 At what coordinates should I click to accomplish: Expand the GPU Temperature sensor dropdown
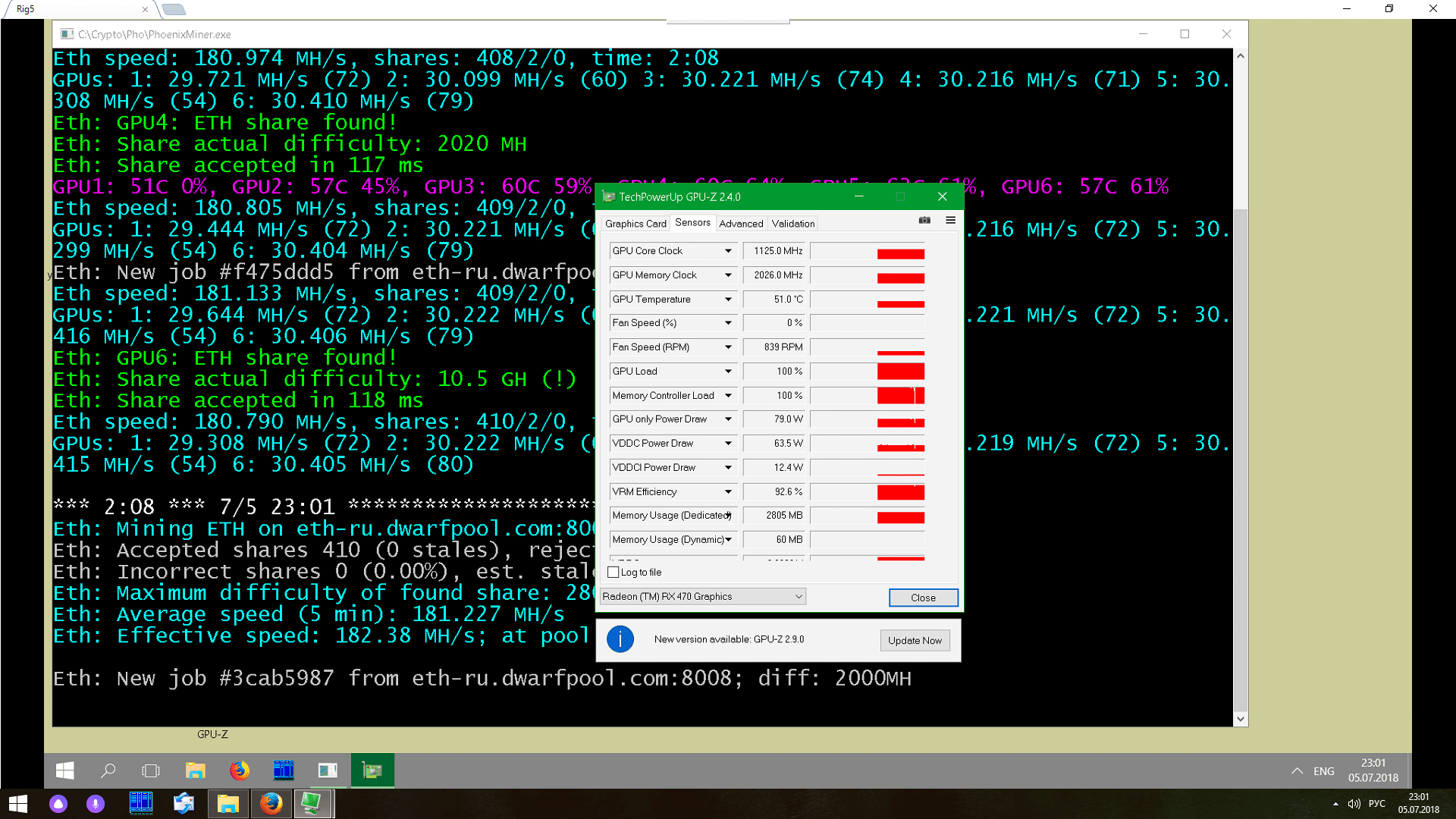click(728, 300)
